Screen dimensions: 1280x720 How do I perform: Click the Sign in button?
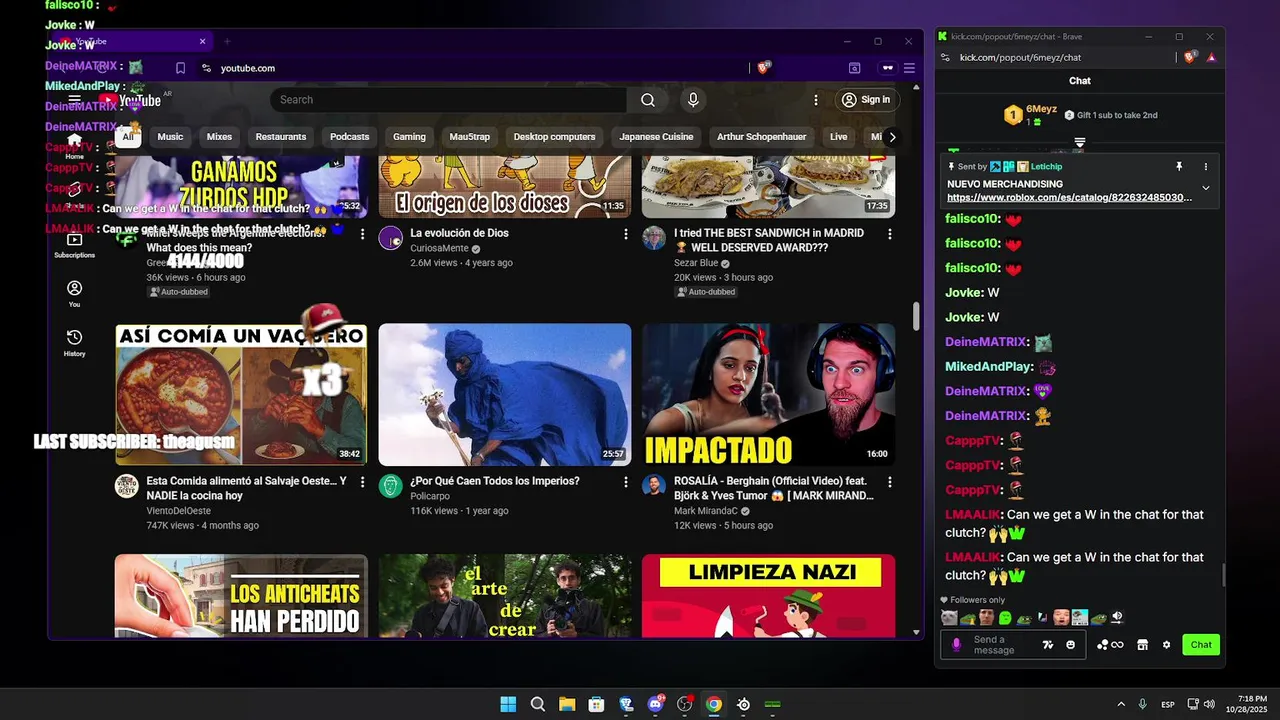866,100
